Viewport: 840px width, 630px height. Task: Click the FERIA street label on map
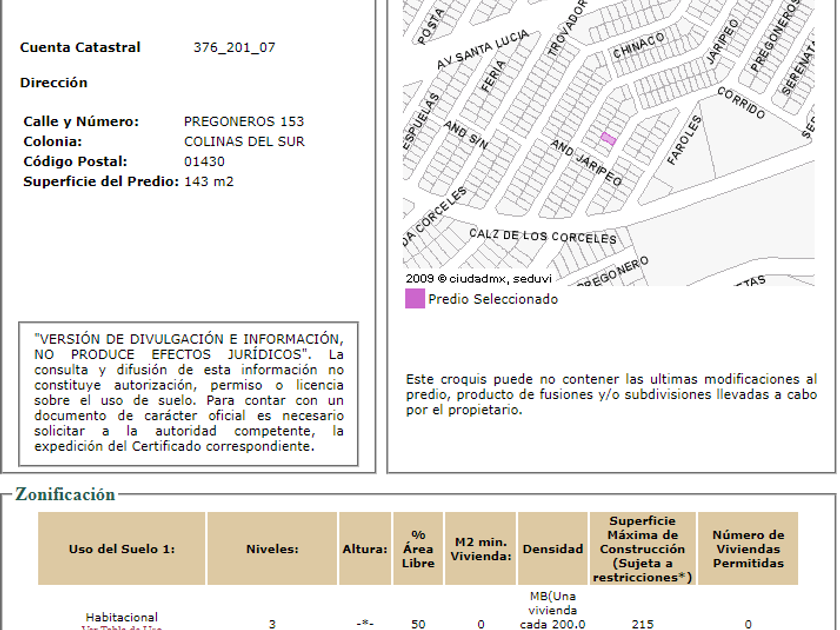coord(493,76)
